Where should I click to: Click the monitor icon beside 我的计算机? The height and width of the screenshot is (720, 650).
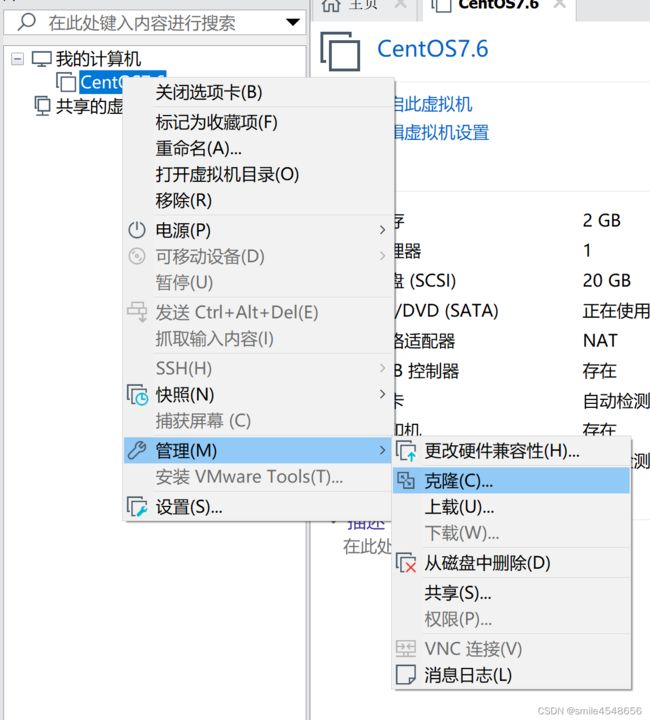[x=41, y=59]
